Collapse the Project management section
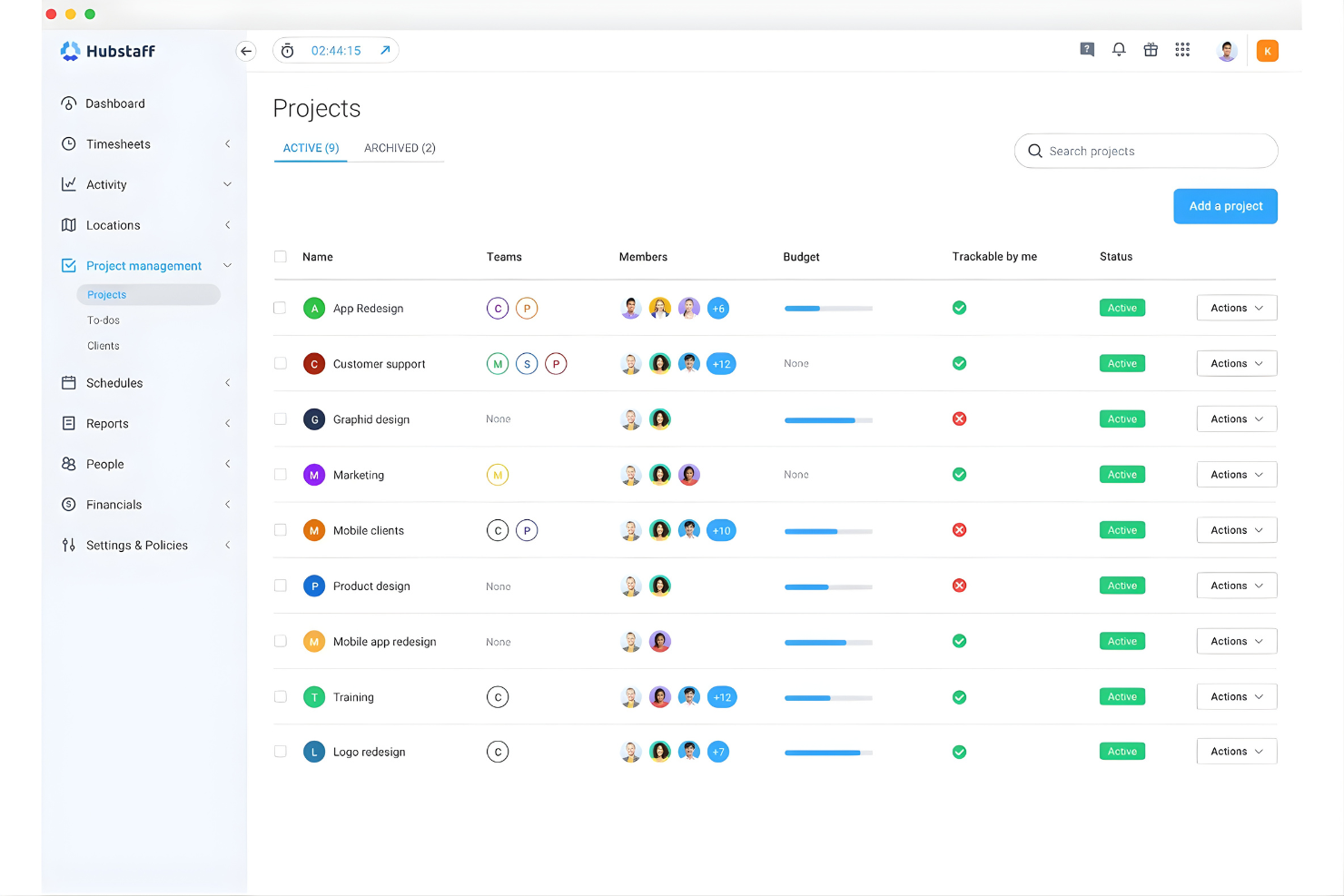This screenshot has height=896, width=1344. pyautogui.click(x=226, y=265)
